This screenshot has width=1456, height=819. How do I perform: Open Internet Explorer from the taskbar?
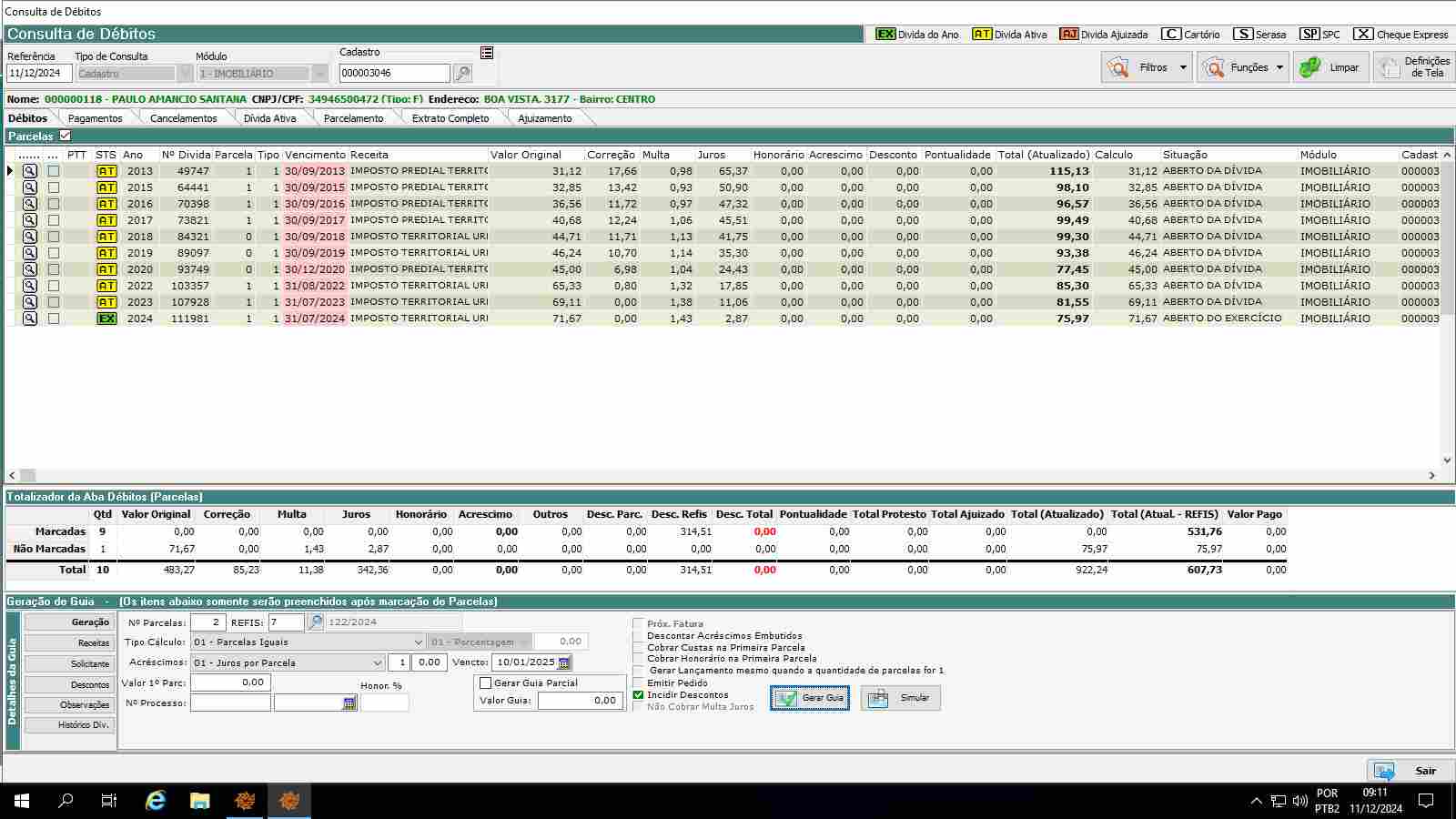pos(156,801)
